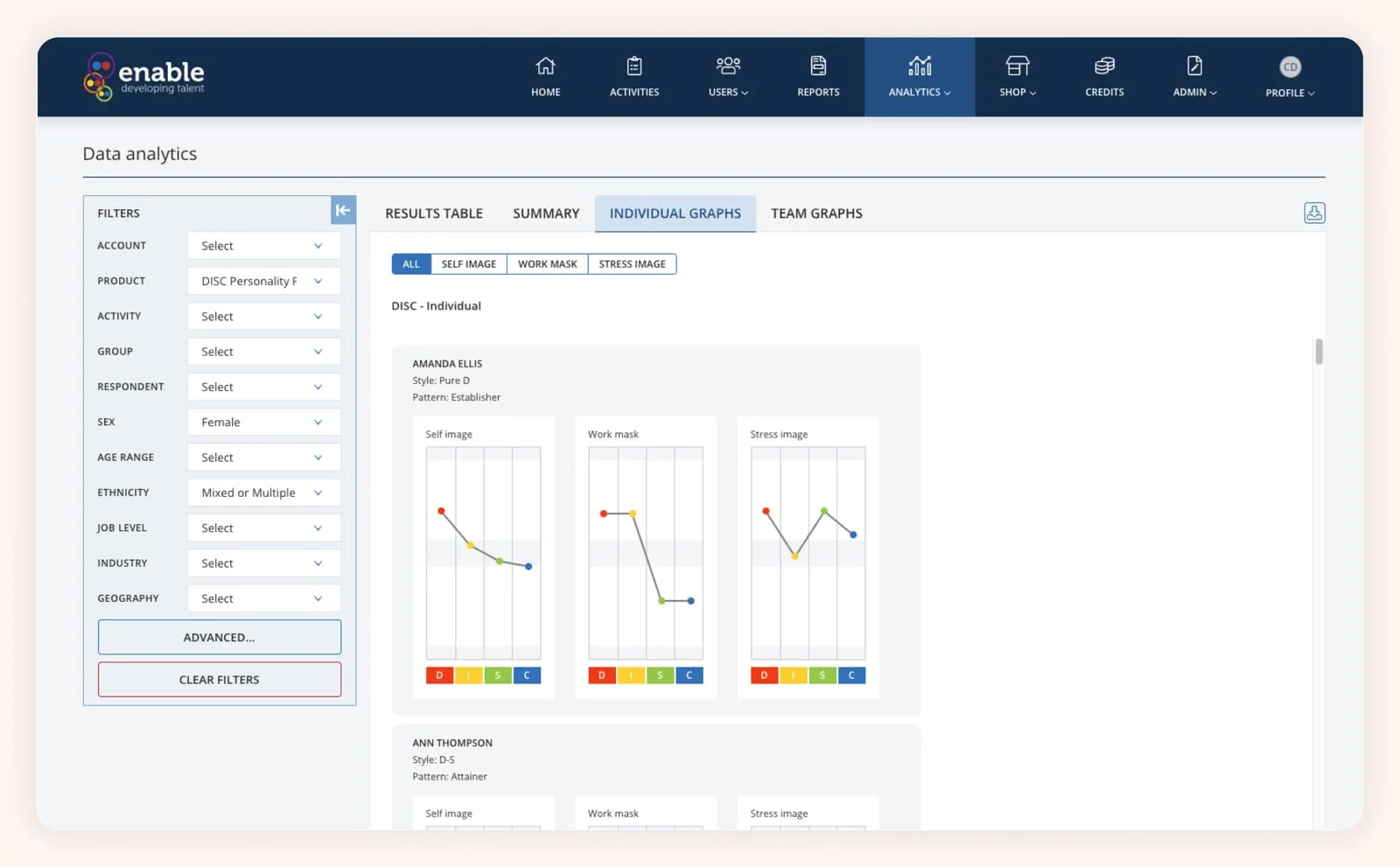1400x867 pixels.
Task: Open the Age Range filter dropdown
Action: 263,458
